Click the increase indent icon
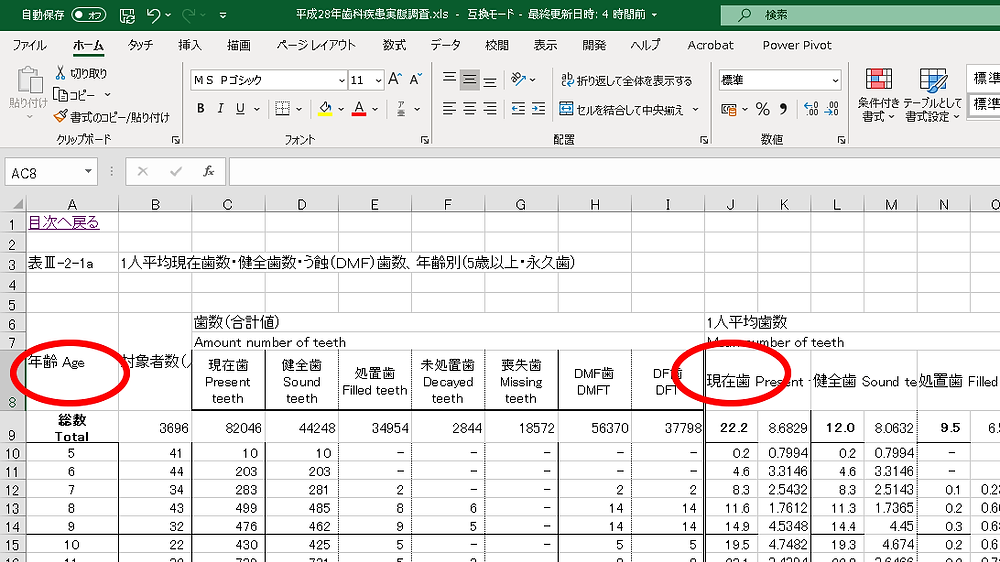1000x562 pixels. 538,108
